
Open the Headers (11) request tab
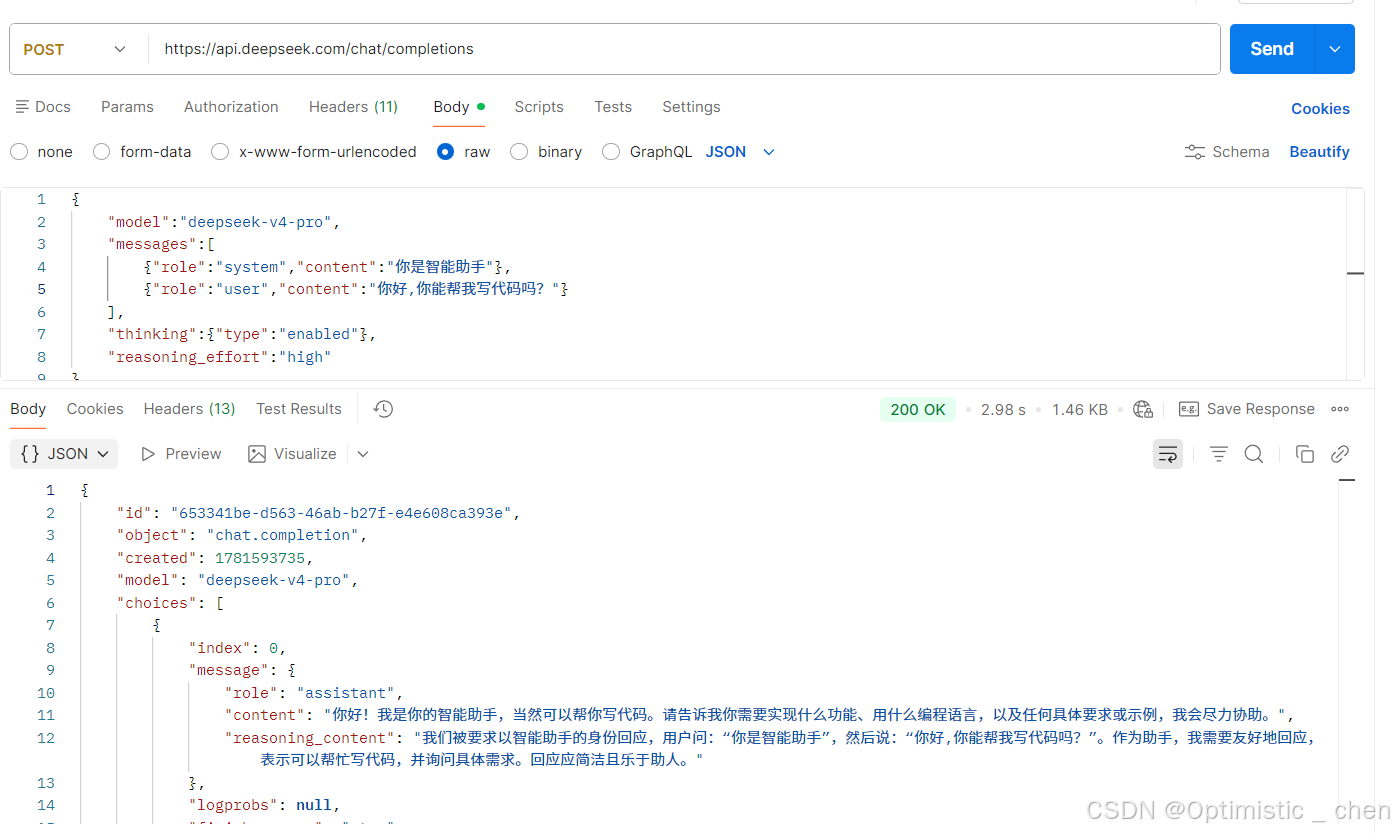pos(353,107)
